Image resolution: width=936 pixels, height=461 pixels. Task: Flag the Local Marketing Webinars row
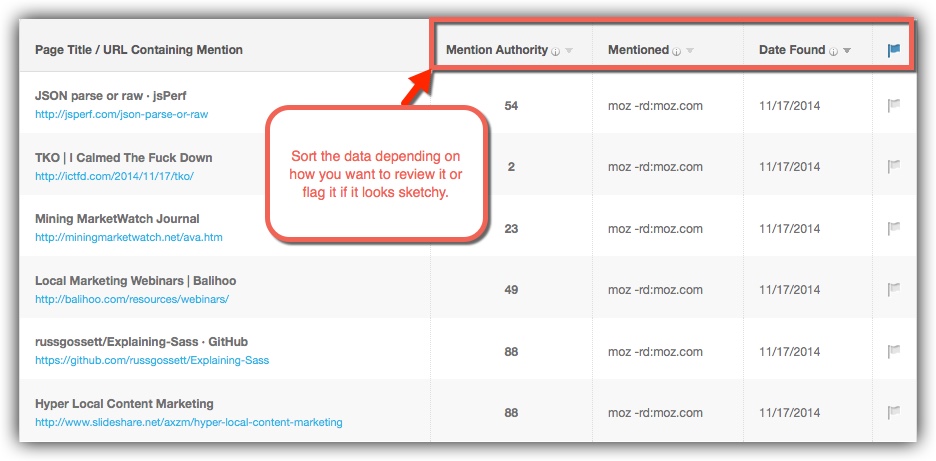[894, 290]
